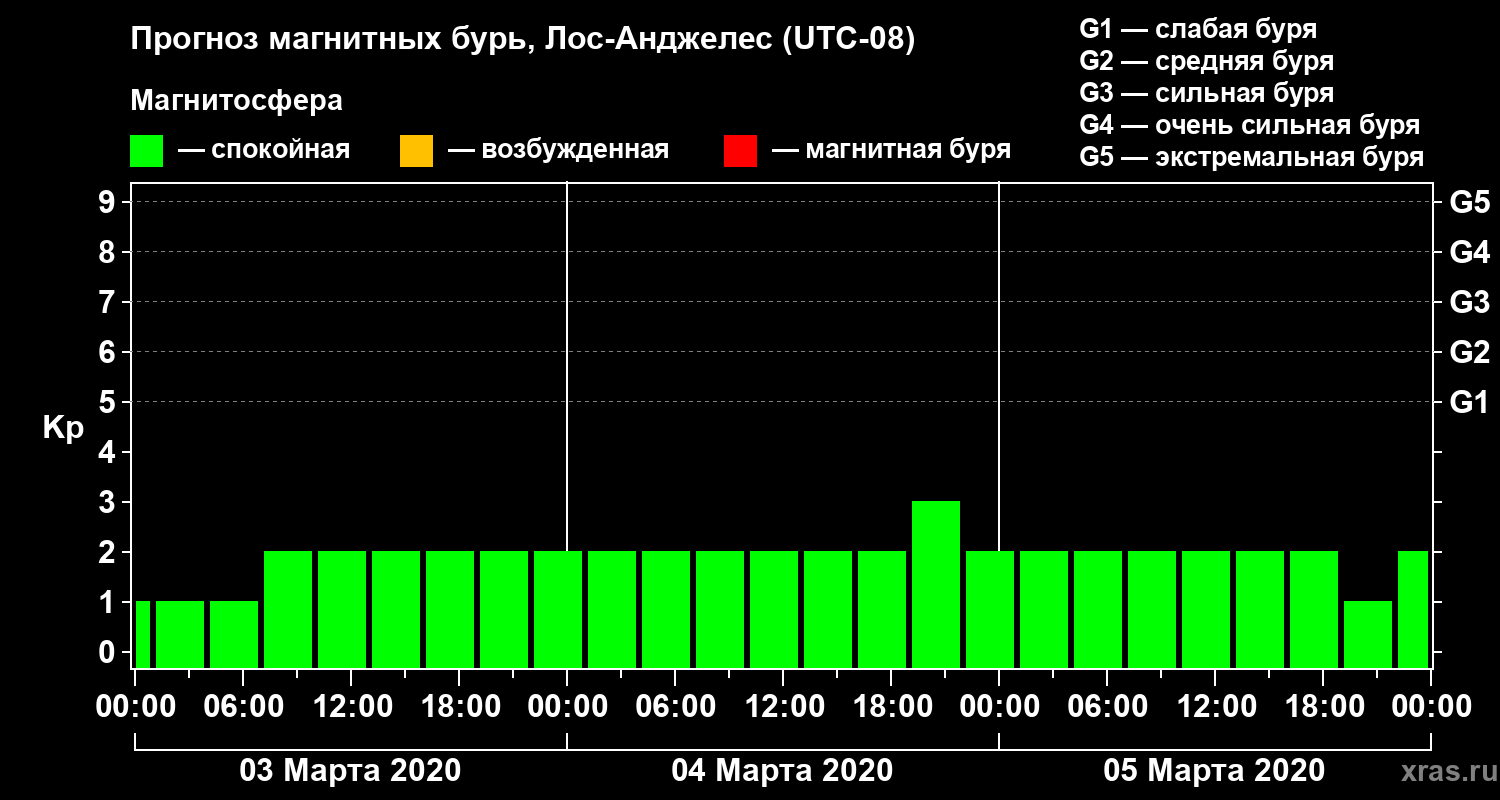Click the green спокойная legend swatch
1500x800 pixels.
pyautogui.click(x=147, y=150)
